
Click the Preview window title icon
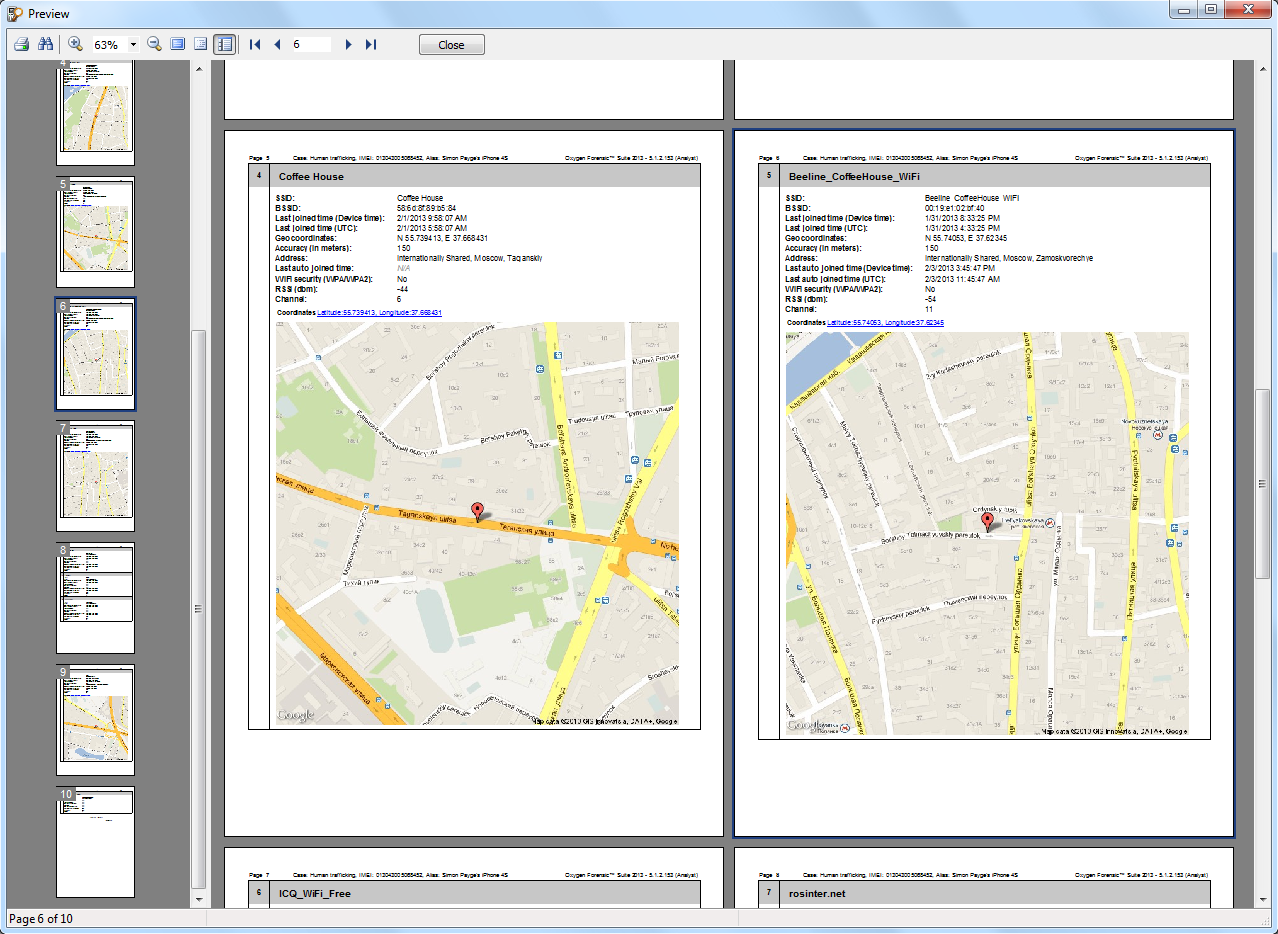[15, 14]
